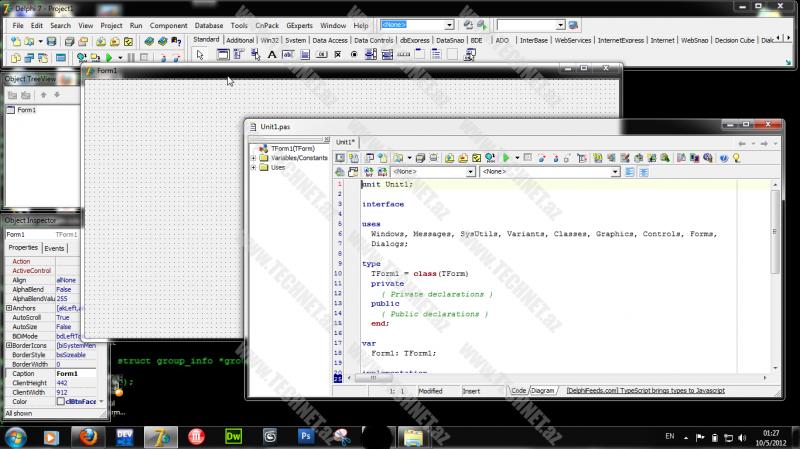Click the green Run arrow in the editor toolbar
Screen dimensions: 800x449
[506, 157]
